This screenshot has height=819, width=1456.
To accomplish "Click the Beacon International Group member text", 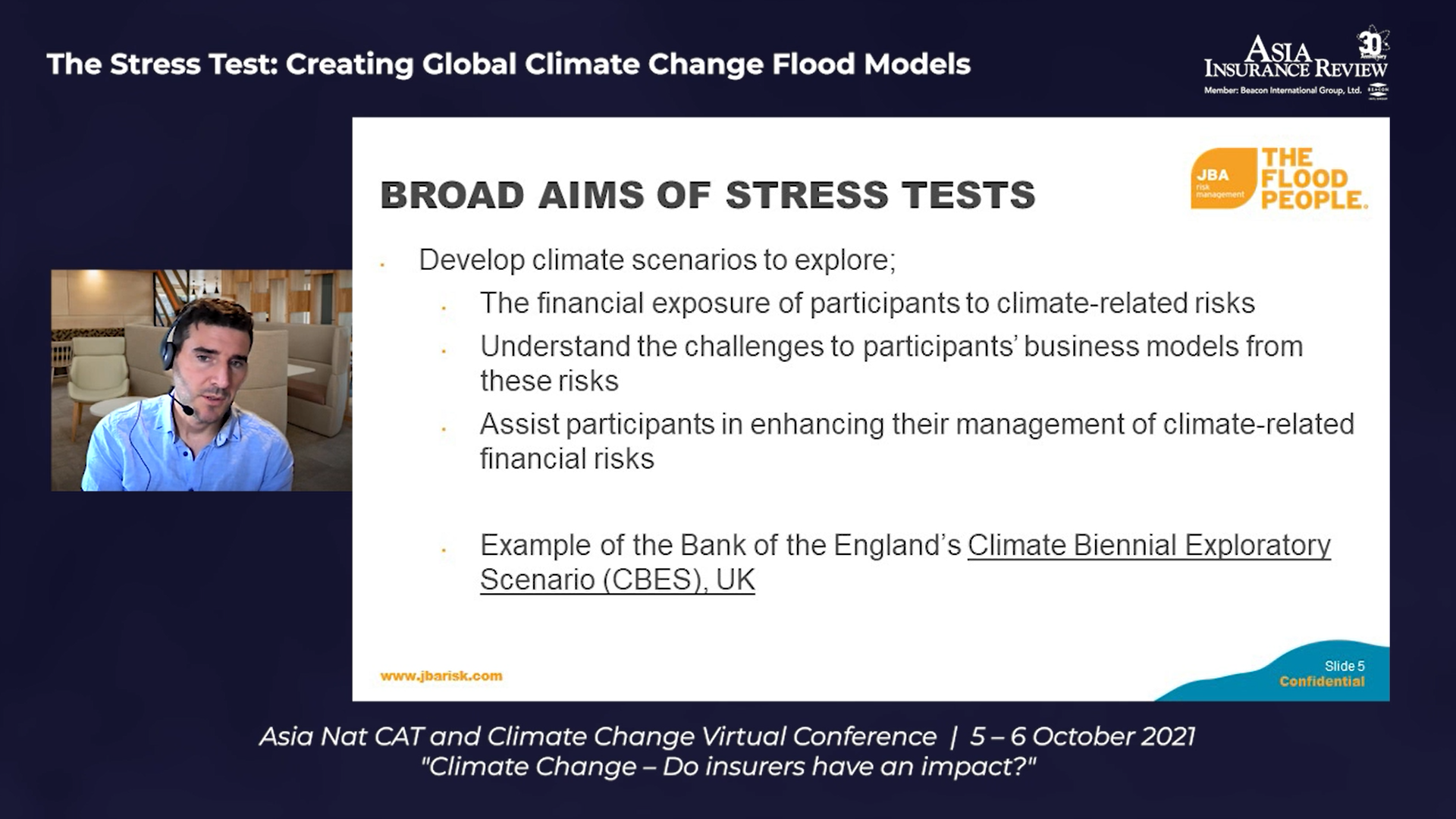I will 1282,91.
